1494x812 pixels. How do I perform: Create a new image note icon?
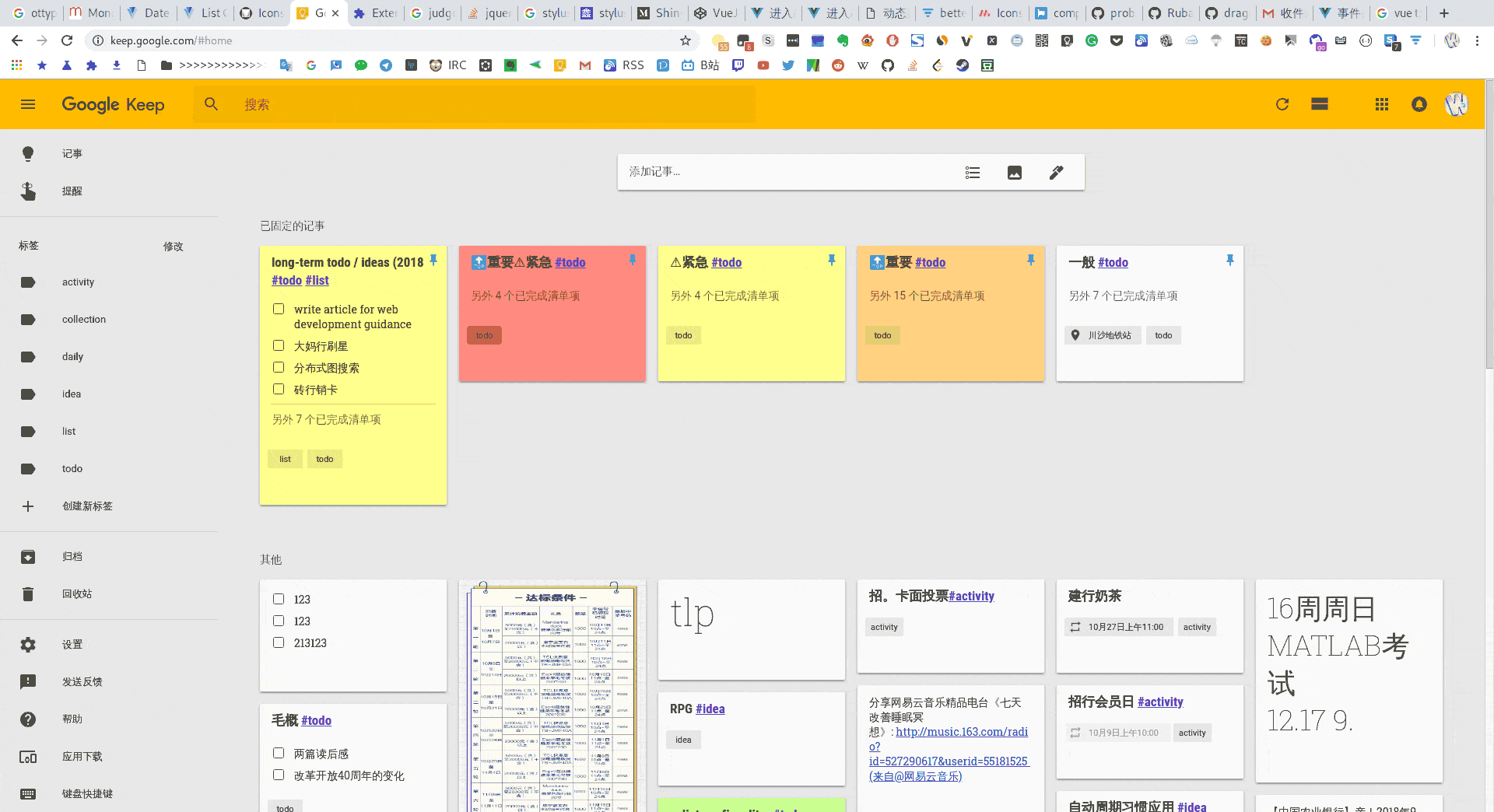coord(1015,173)
